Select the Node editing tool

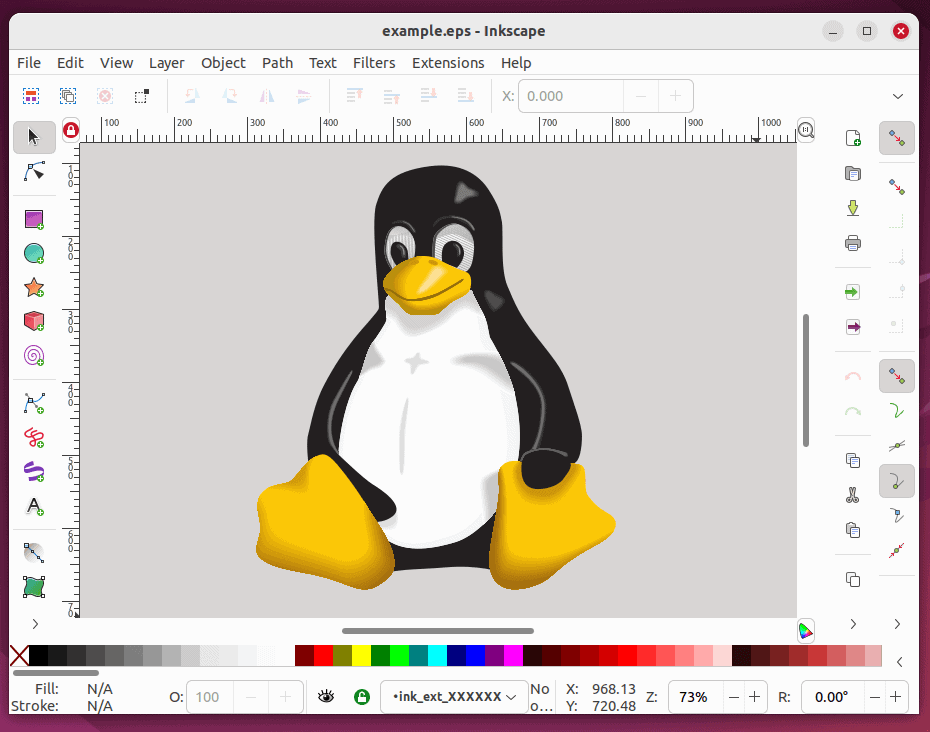coord(33,172)
